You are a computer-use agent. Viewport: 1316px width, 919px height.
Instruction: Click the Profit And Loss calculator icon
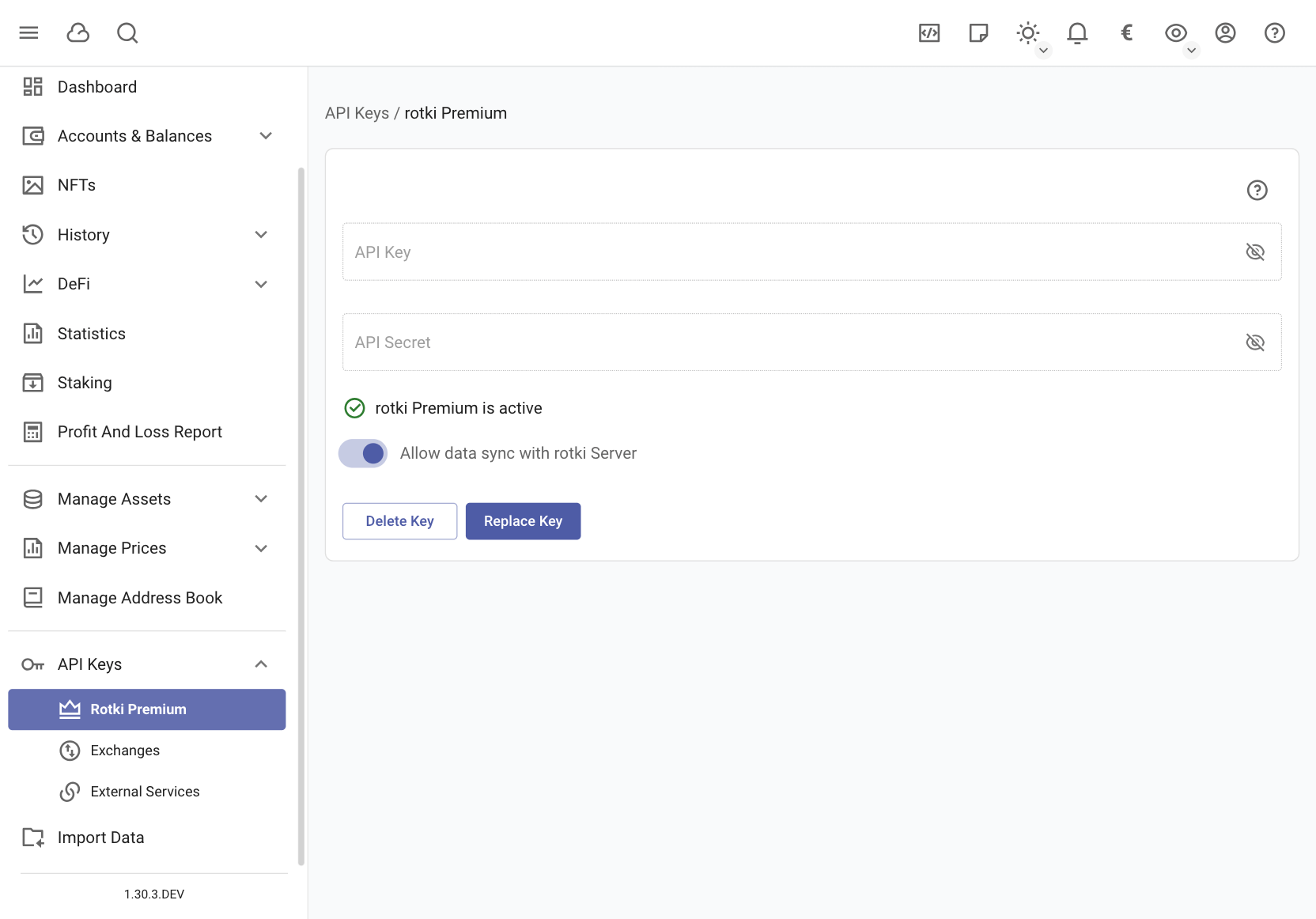coord(32,432)
